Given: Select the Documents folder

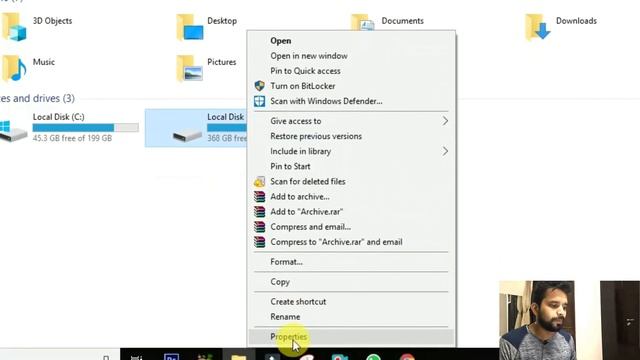Looking at the screenshot, I should [387, 21].
